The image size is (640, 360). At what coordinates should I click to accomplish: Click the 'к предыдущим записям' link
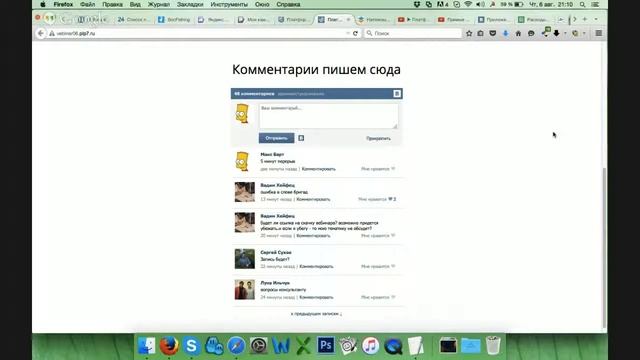[x=316, y=314]
